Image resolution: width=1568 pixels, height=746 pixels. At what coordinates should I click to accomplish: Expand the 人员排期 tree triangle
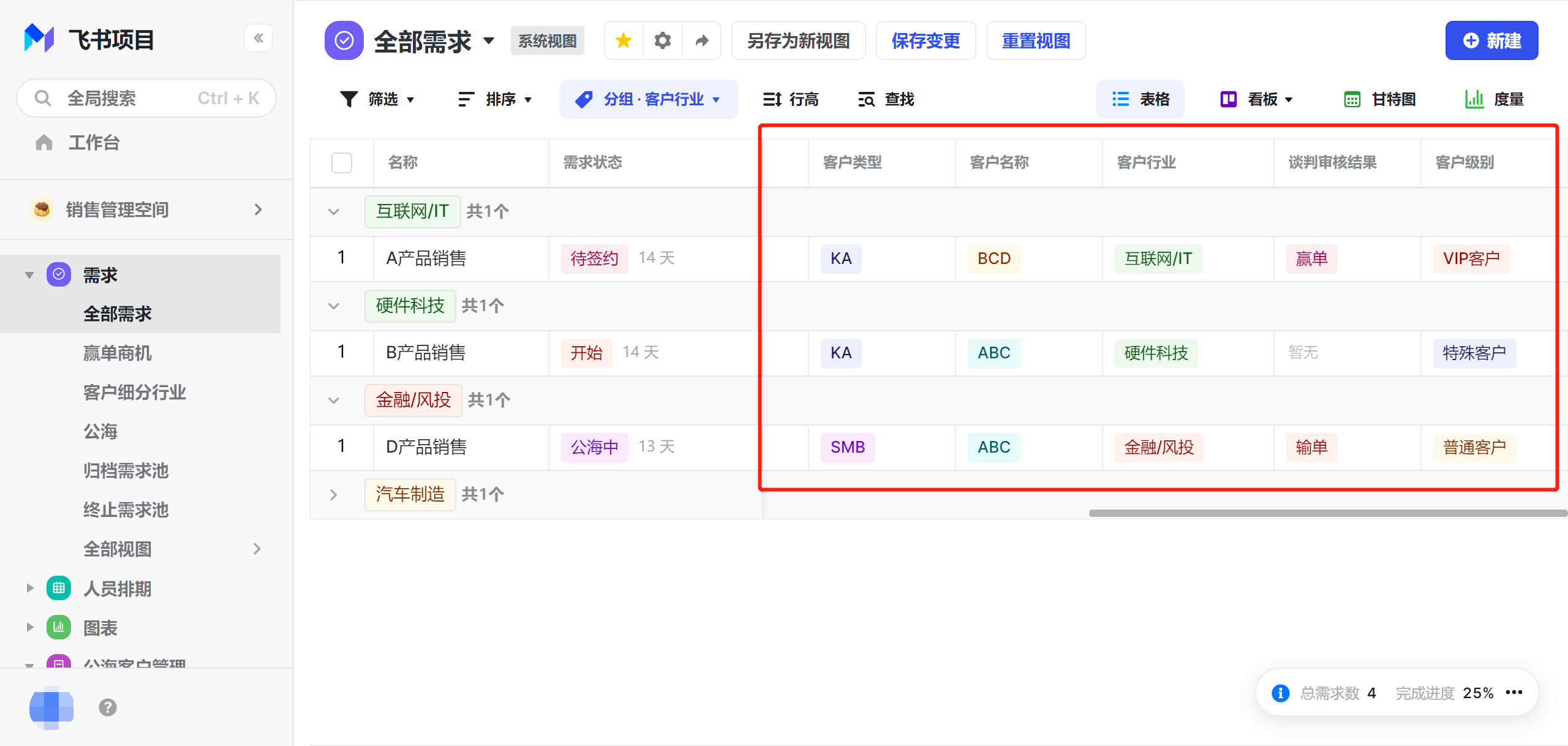29,588
